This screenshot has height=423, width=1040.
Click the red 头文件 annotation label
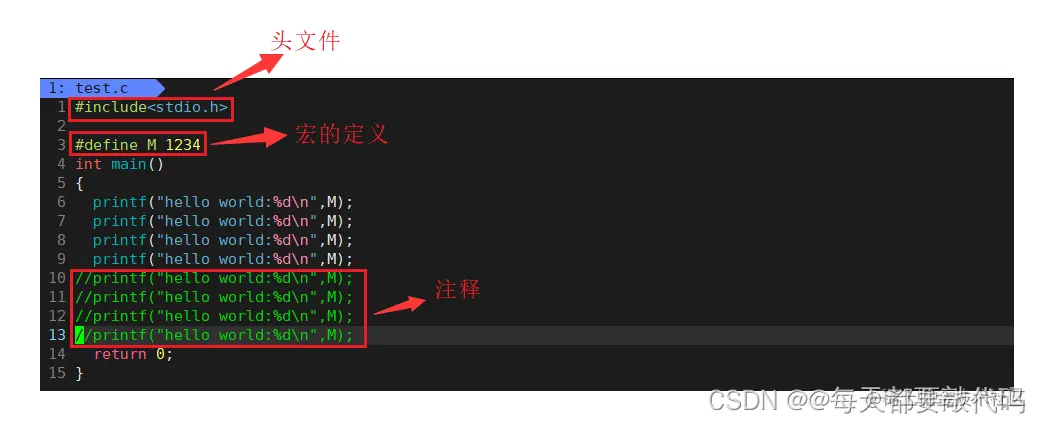tap(305, 41)
